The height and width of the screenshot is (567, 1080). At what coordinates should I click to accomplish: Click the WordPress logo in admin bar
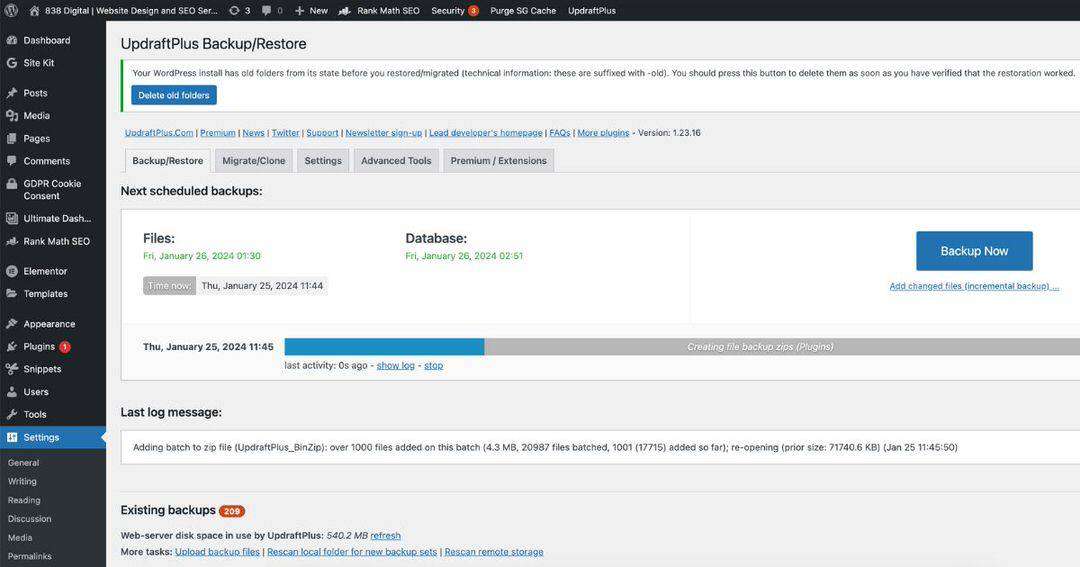(x=11, y=10)
